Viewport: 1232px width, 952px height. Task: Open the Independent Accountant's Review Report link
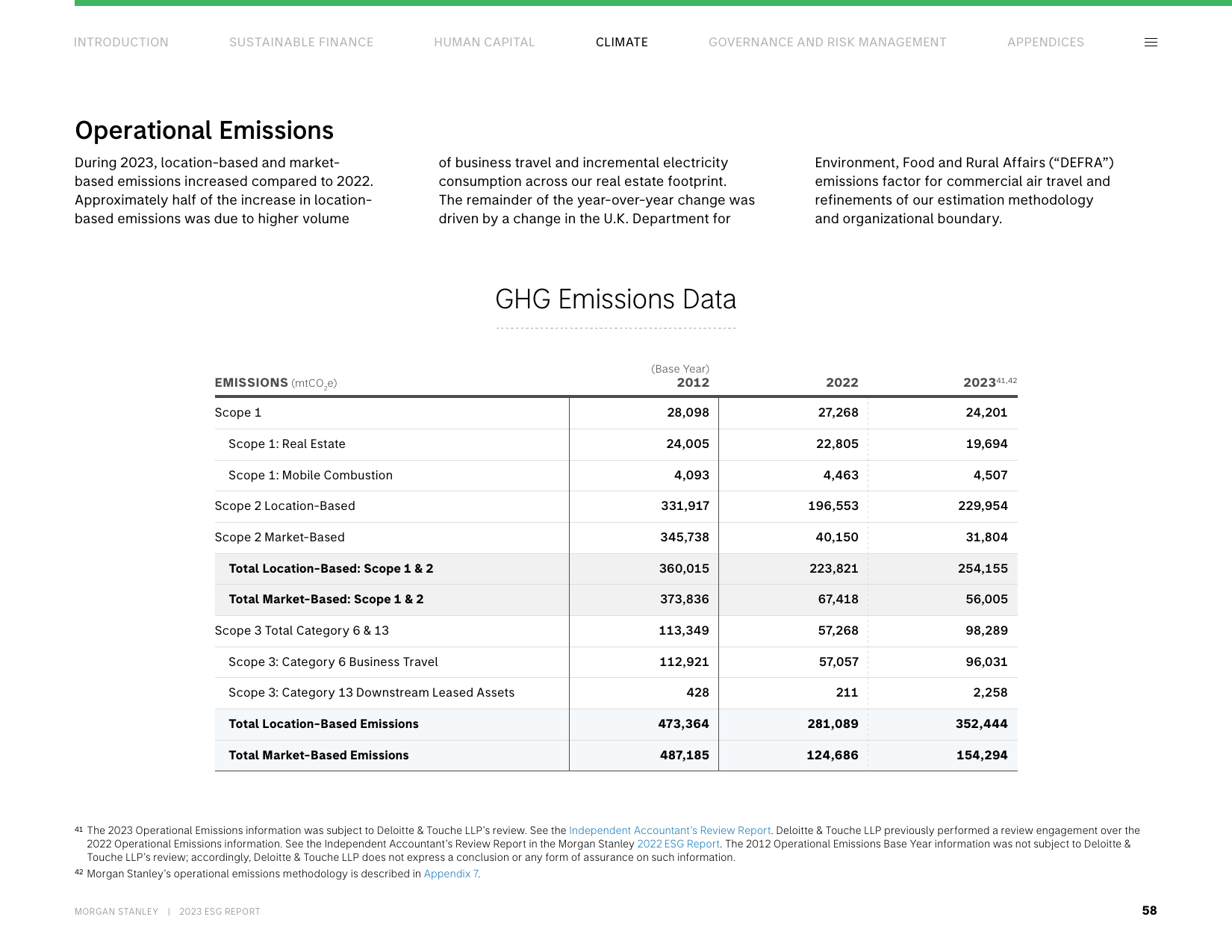[x=670, y=830]
